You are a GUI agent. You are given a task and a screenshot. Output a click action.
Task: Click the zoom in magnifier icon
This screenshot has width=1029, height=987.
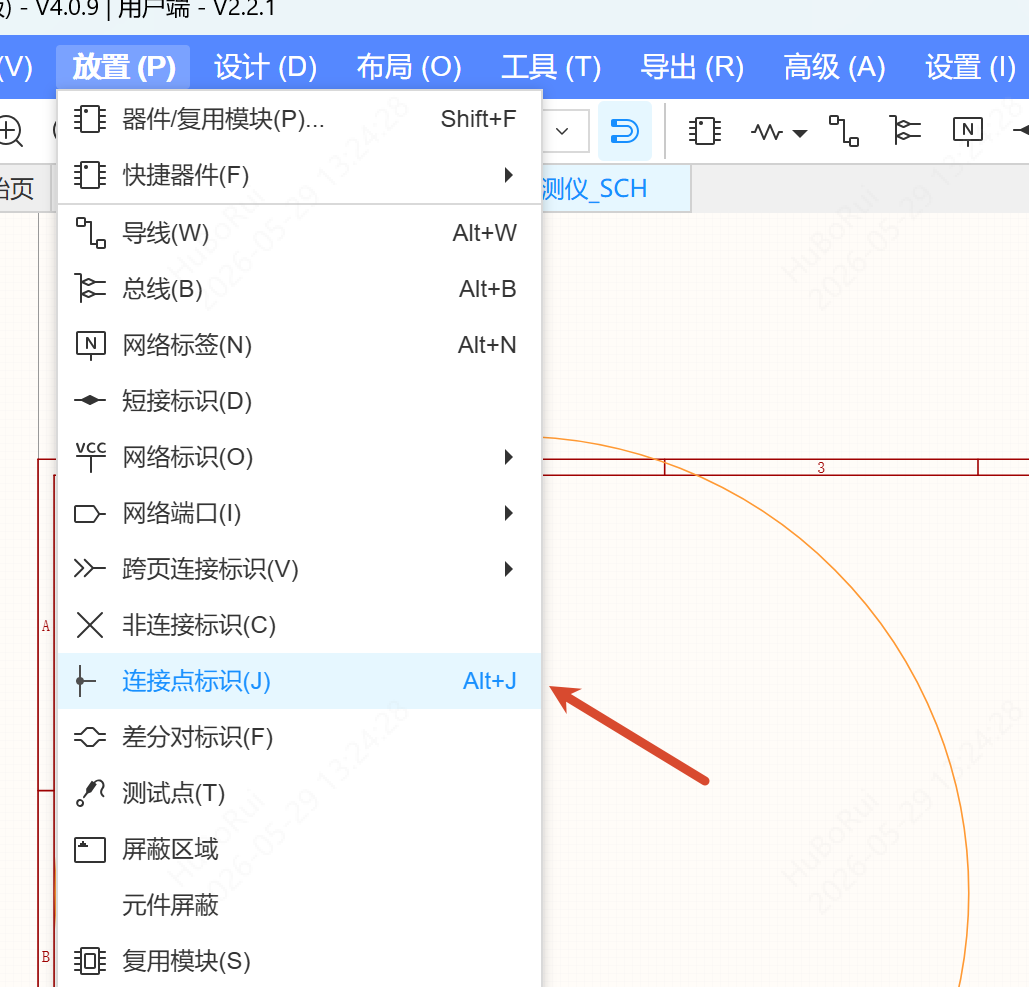pyautogui.click(x=11, y=131)
